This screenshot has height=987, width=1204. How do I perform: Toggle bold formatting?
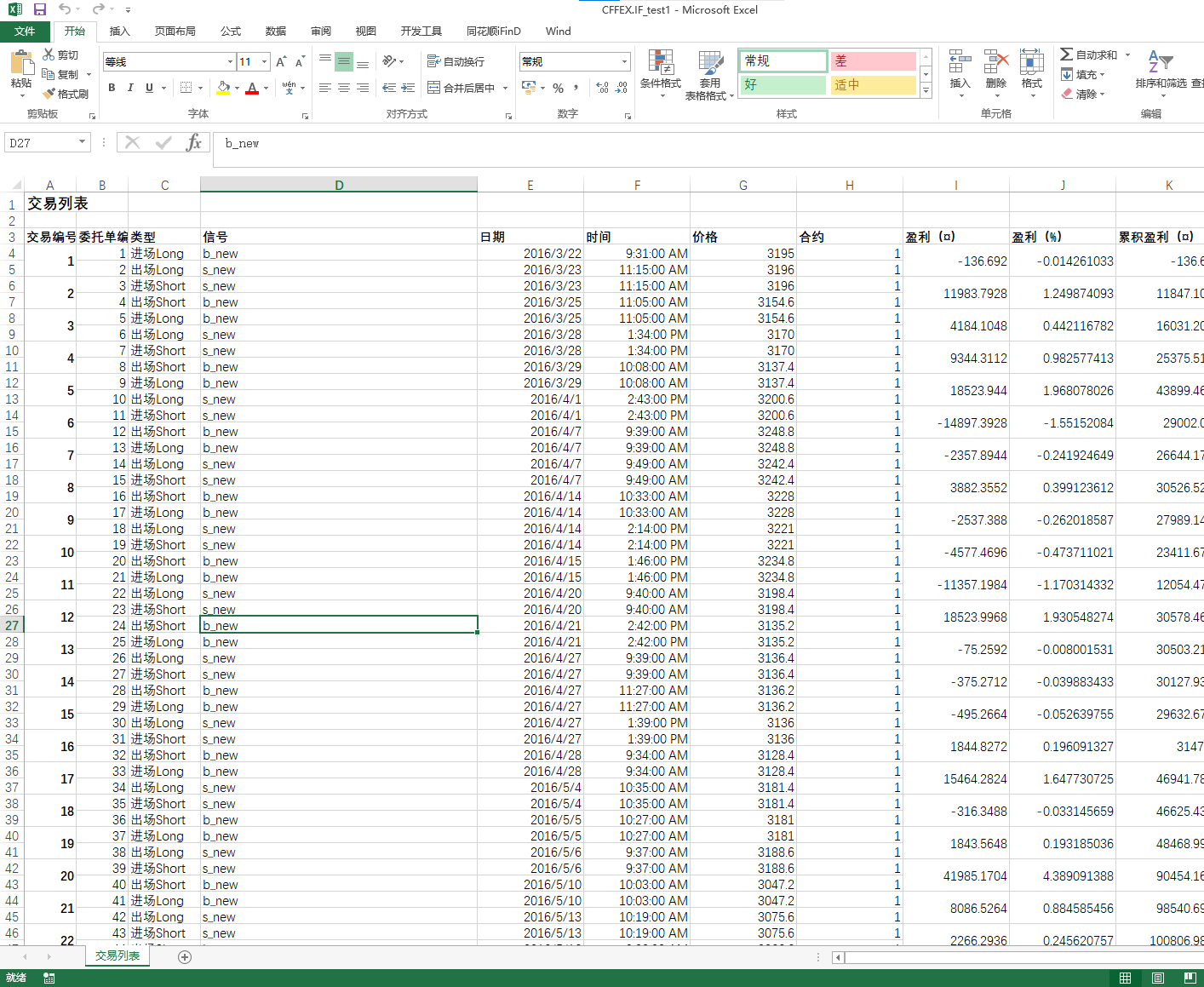pos(112,88)
